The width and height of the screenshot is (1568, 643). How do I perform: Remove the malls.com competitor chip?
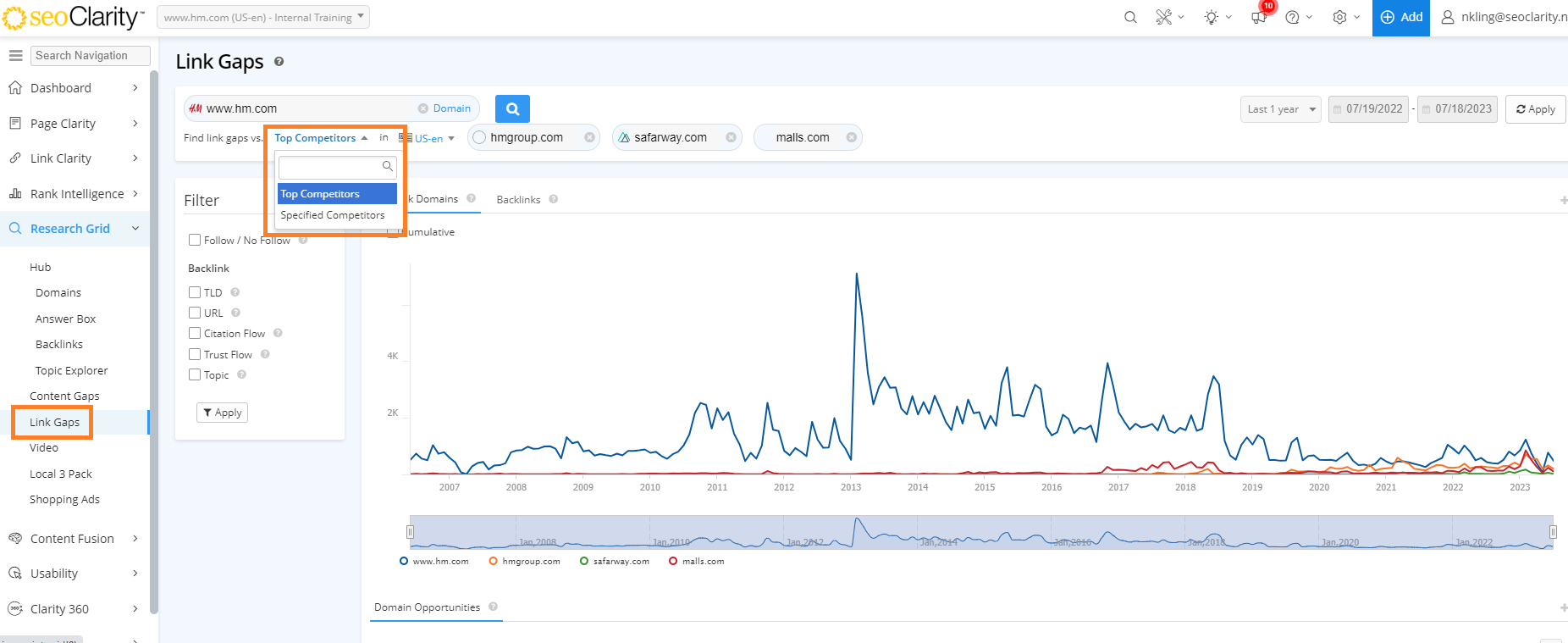point(851,137)
